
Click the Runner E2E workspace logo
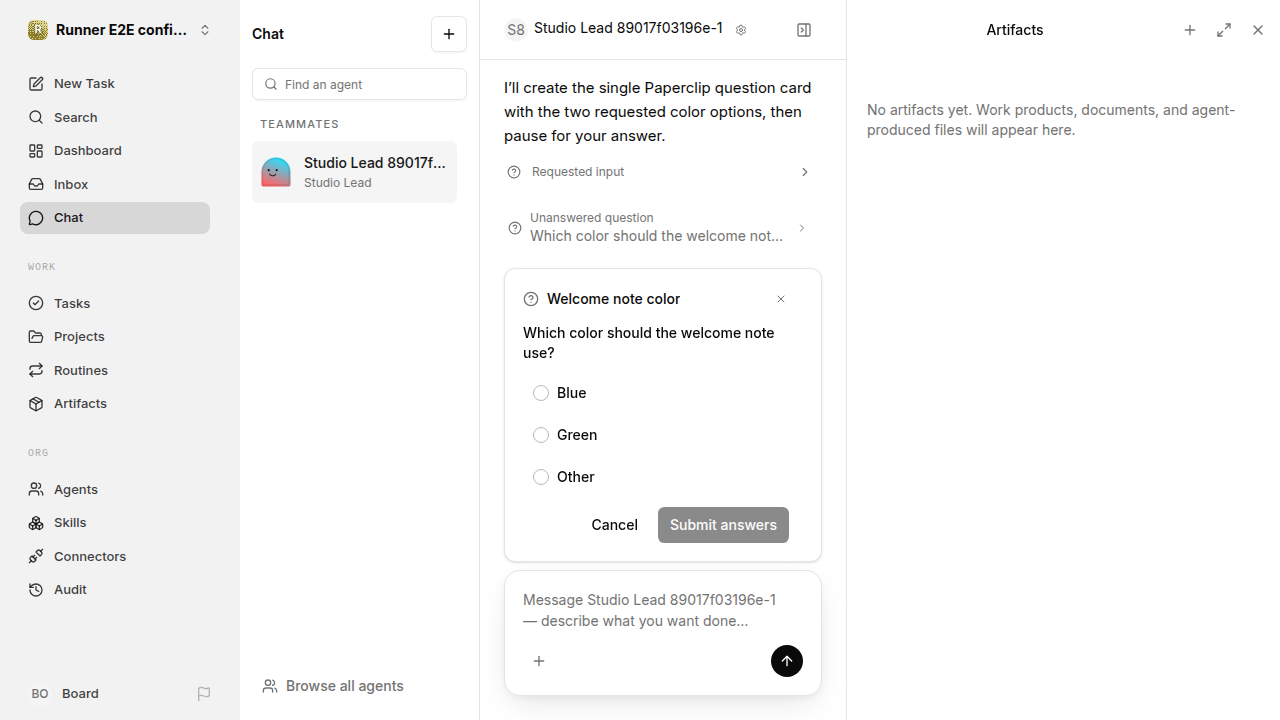[x=38, y=30]
